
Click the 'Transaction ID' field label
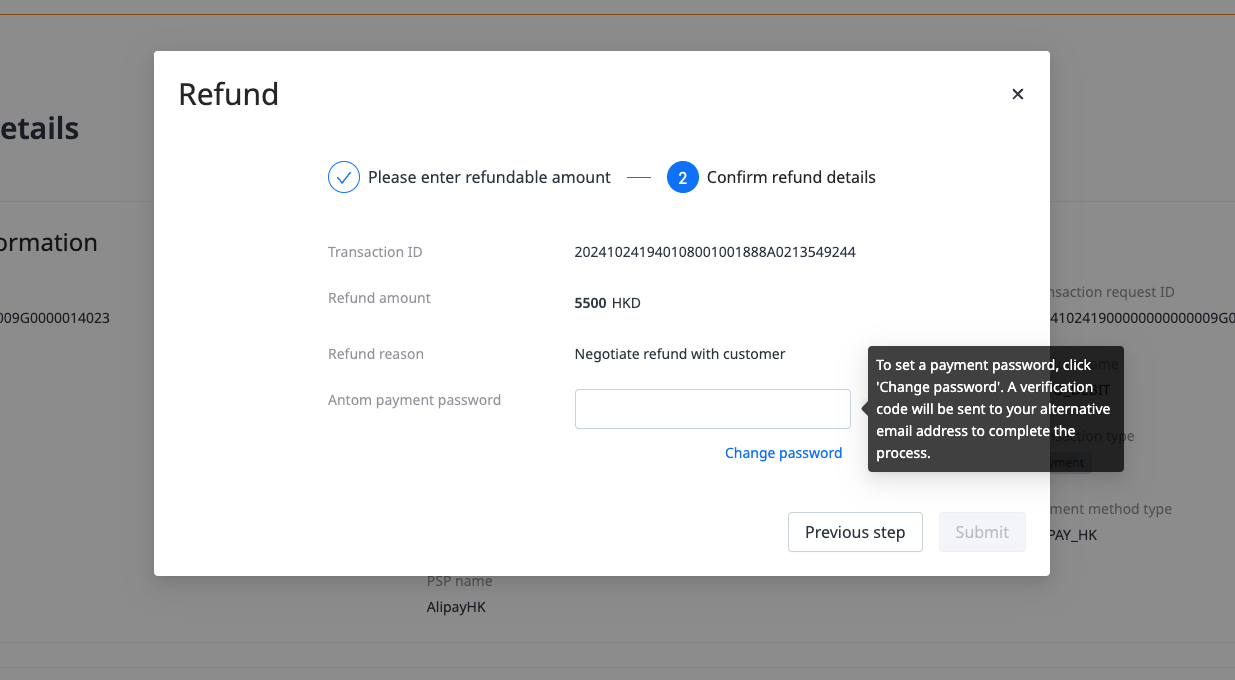click(x=375, y=252)
